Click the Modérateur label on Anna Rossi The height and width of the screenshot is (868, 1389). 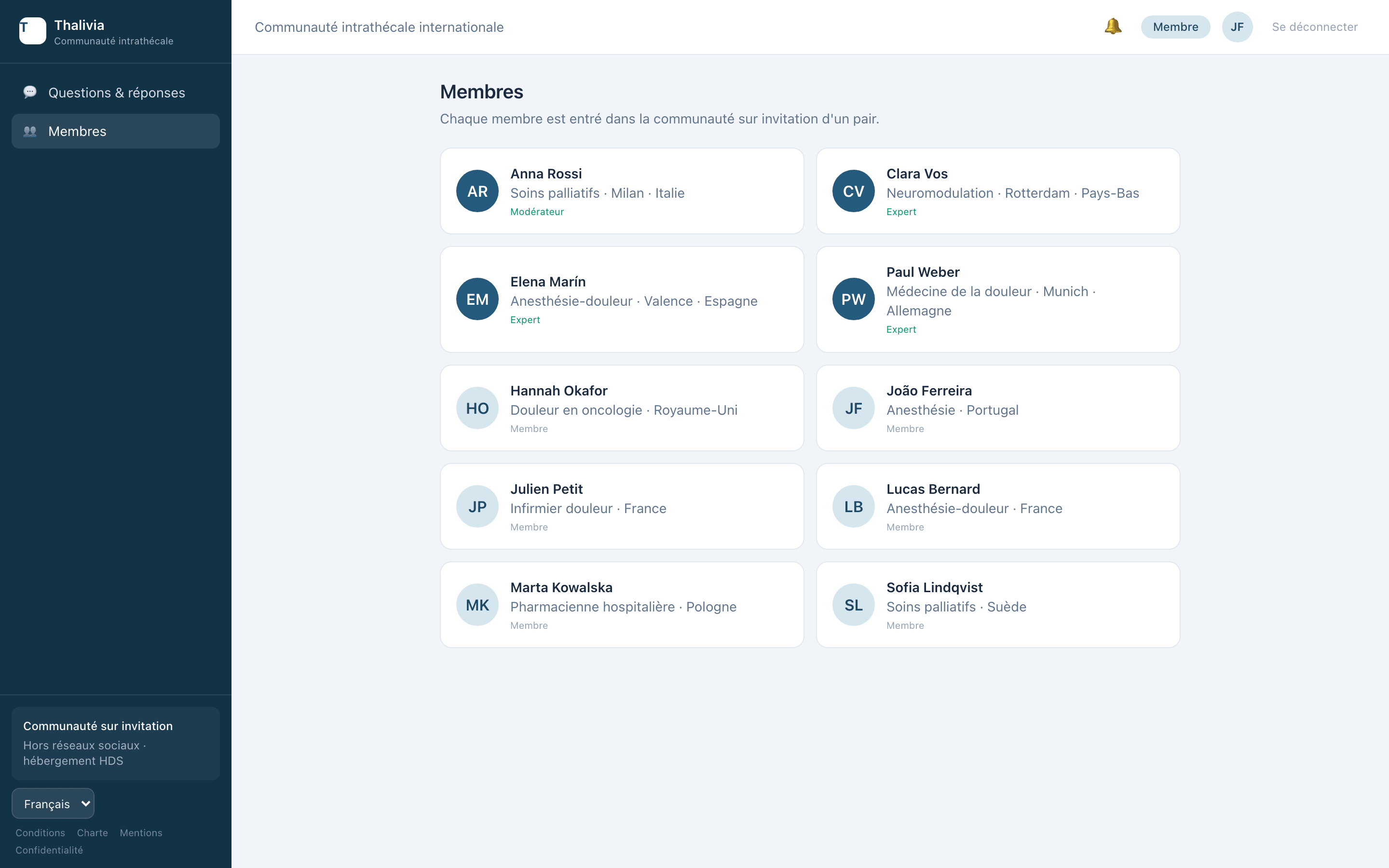(537, 212)
